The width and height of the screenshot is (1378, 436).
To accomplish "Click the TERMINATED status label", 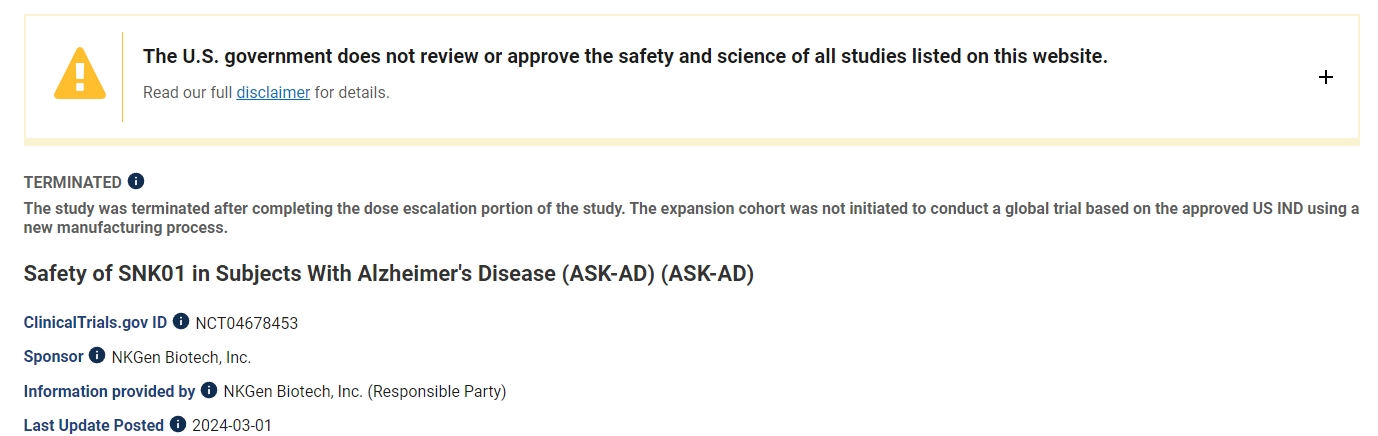I will coord(72,182).
